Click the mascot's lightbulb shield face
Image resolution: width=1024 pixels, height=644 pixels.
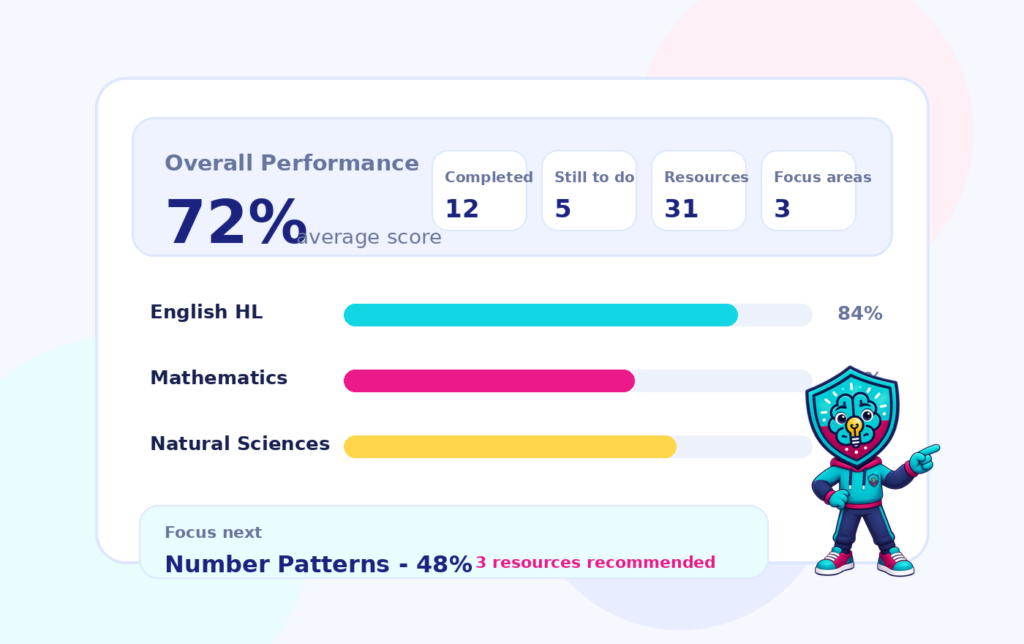click(x=852, y=415)
